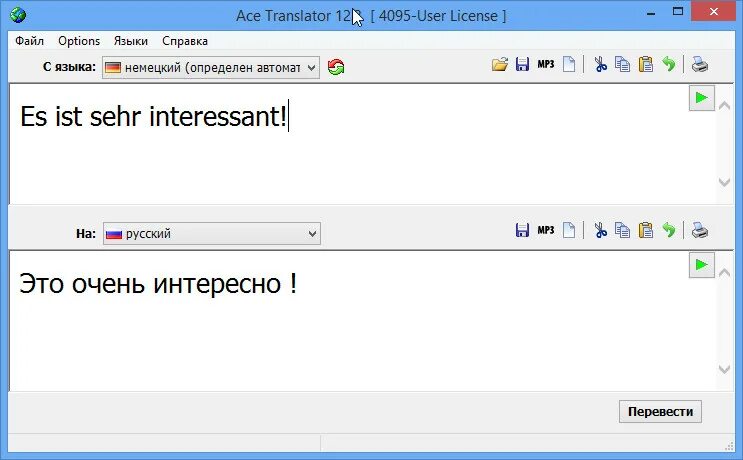743x460 pixels.
Task: Open the Справка menu
Action: [x=185, y=41]
